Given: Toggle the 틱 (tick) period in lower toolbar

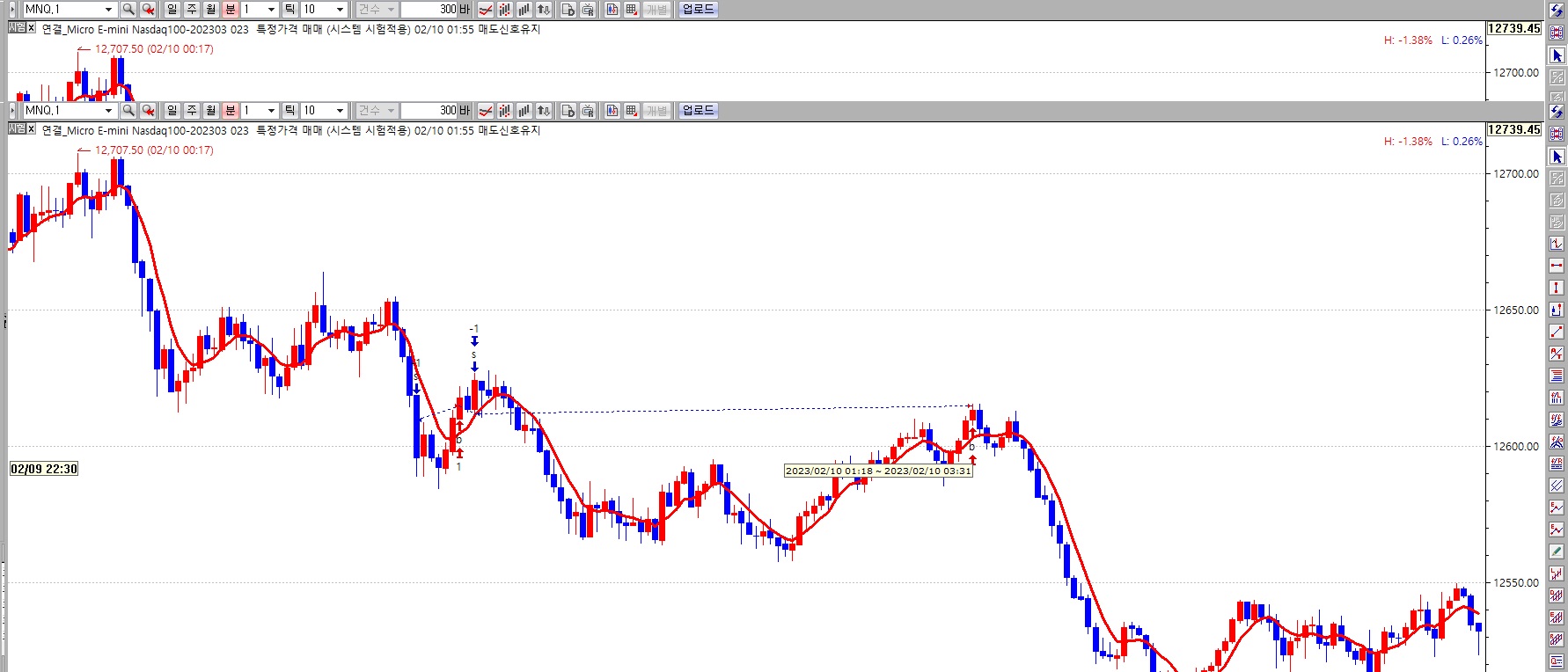Looking at the screenshot, I should point(289,111).
